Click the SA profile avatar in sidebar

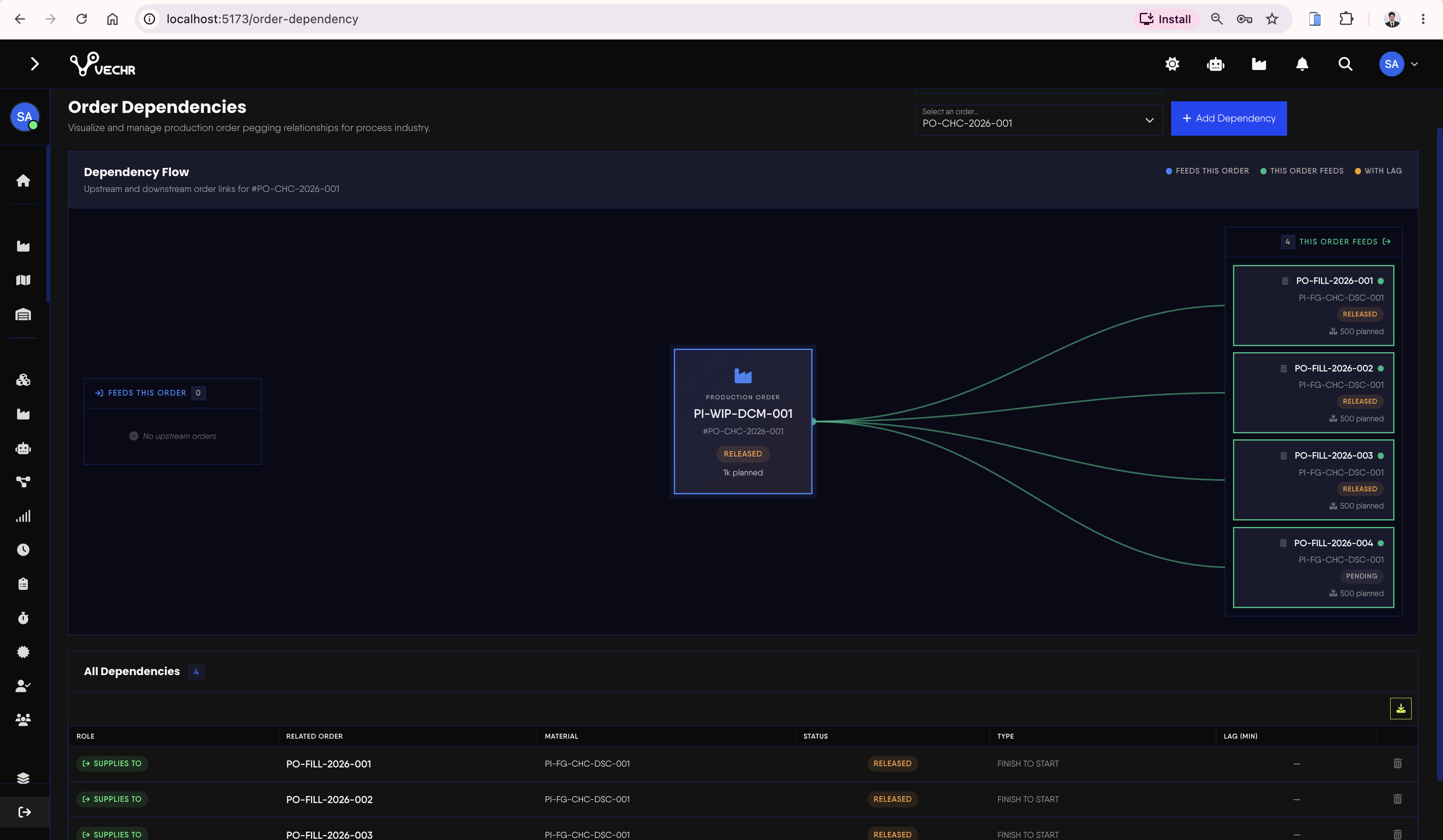coord(24,117)
